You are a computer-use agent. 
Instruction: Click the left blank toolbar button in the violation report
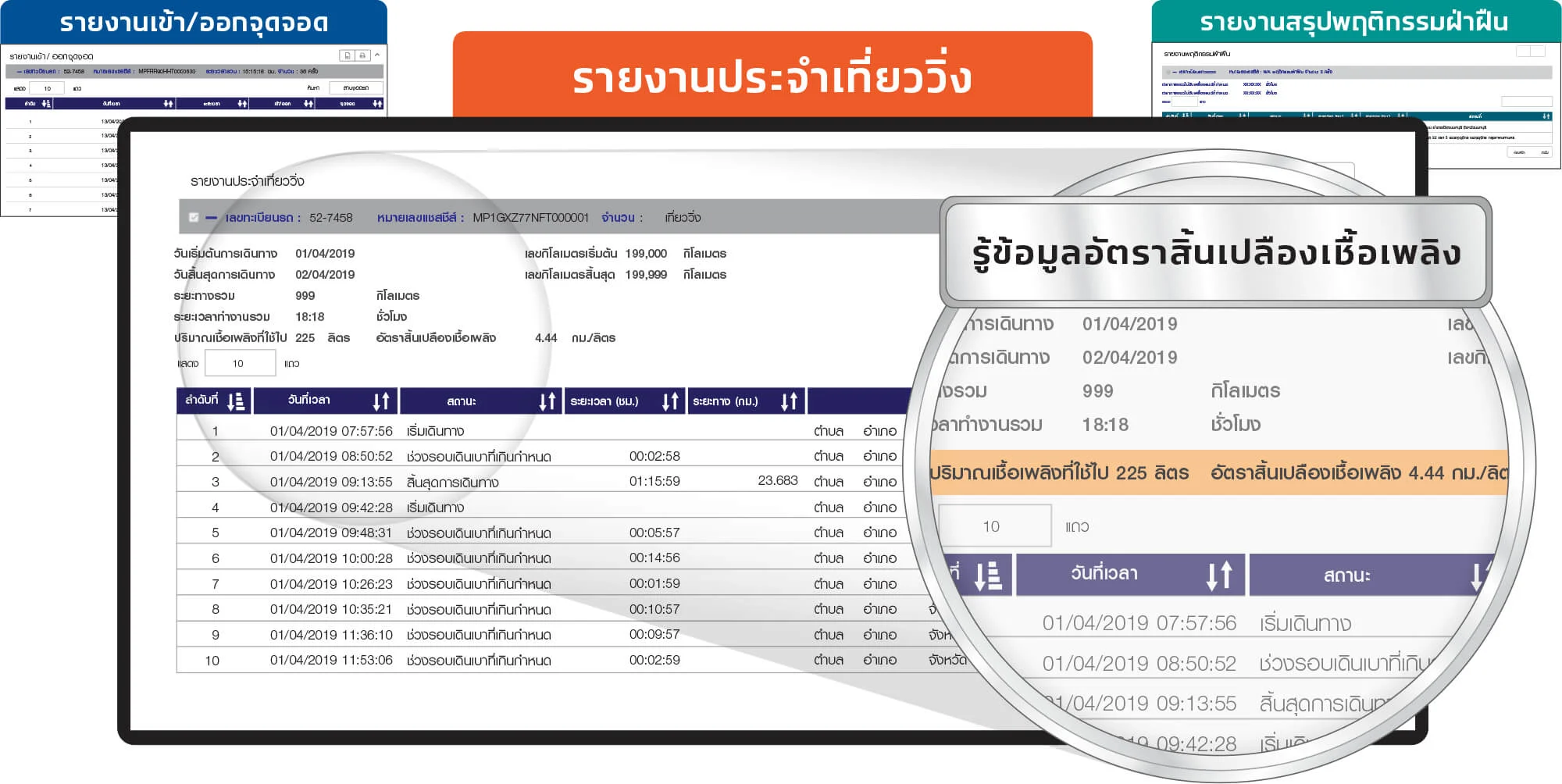tap(1523, 51)
